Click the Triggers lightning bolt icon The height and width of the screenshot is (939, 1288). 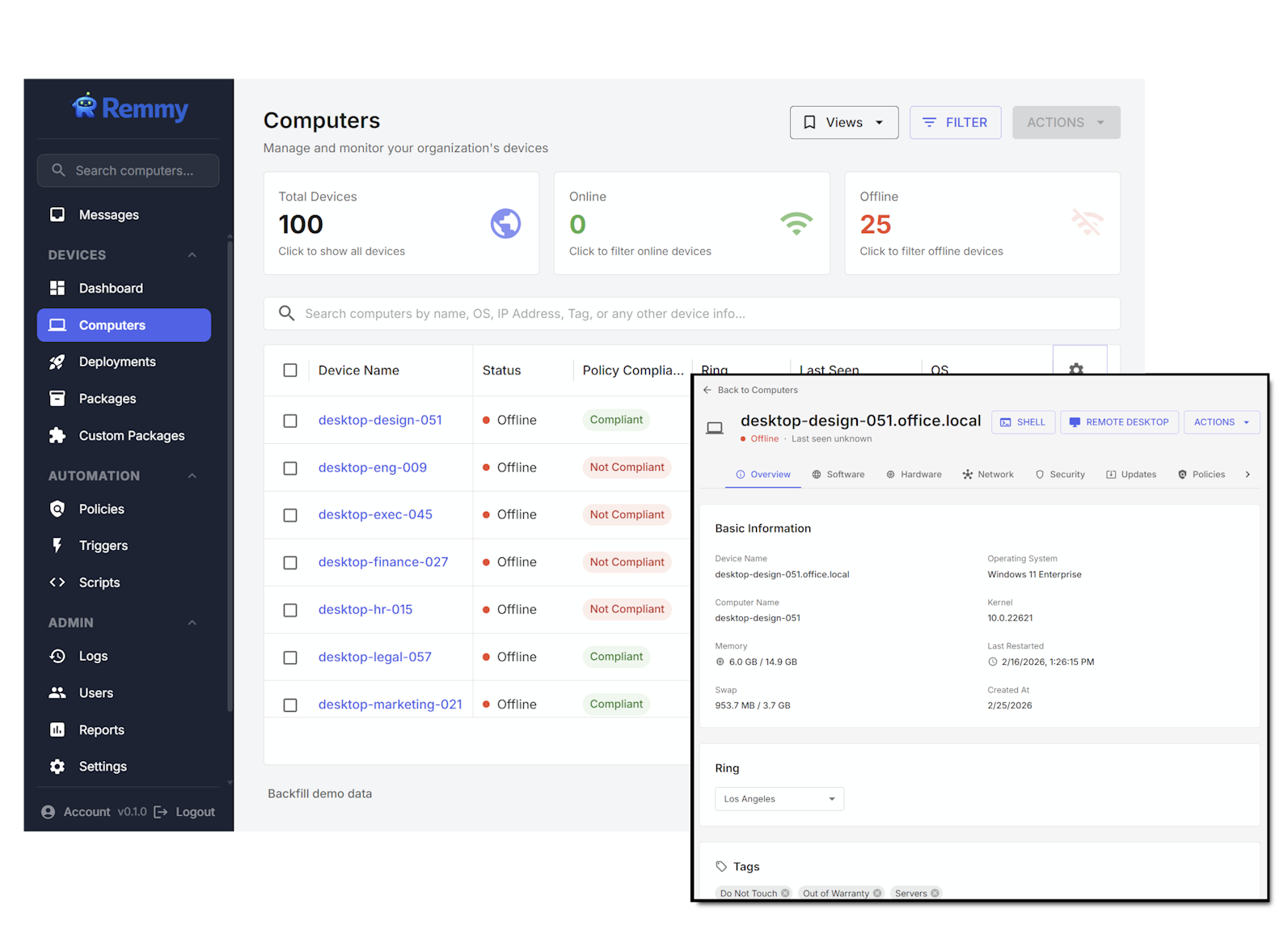57,546
